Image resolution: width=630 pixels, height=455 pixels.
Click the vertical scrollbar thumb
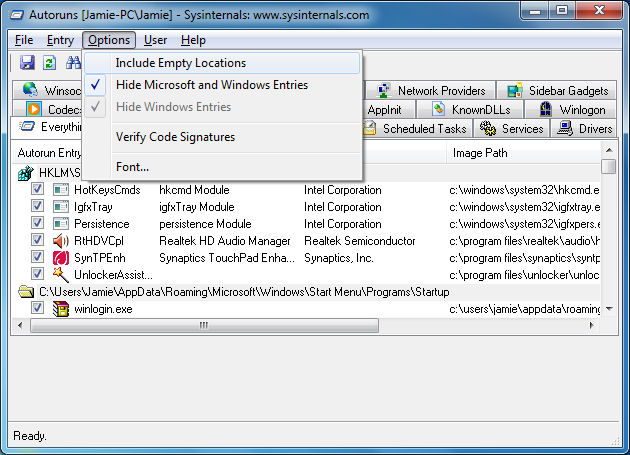tap(609, 166)
